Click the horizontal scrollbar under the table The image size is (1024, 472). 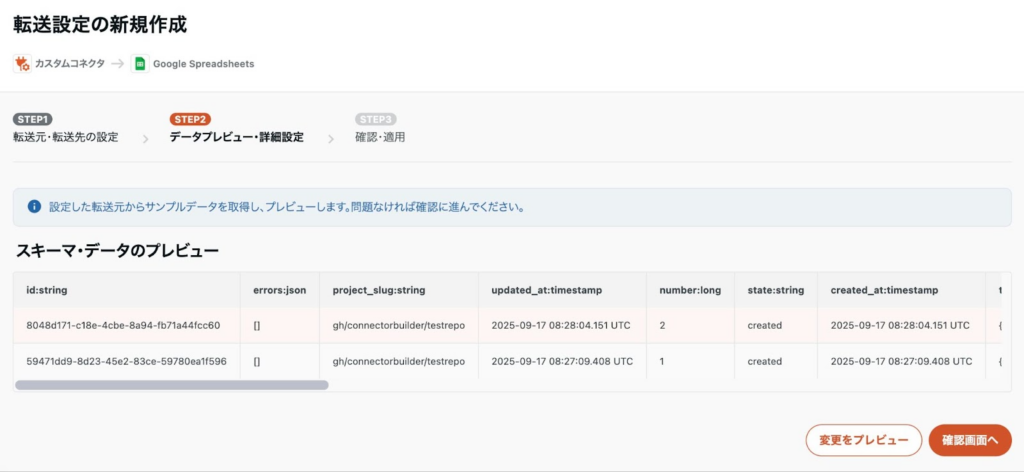(172, 384)
